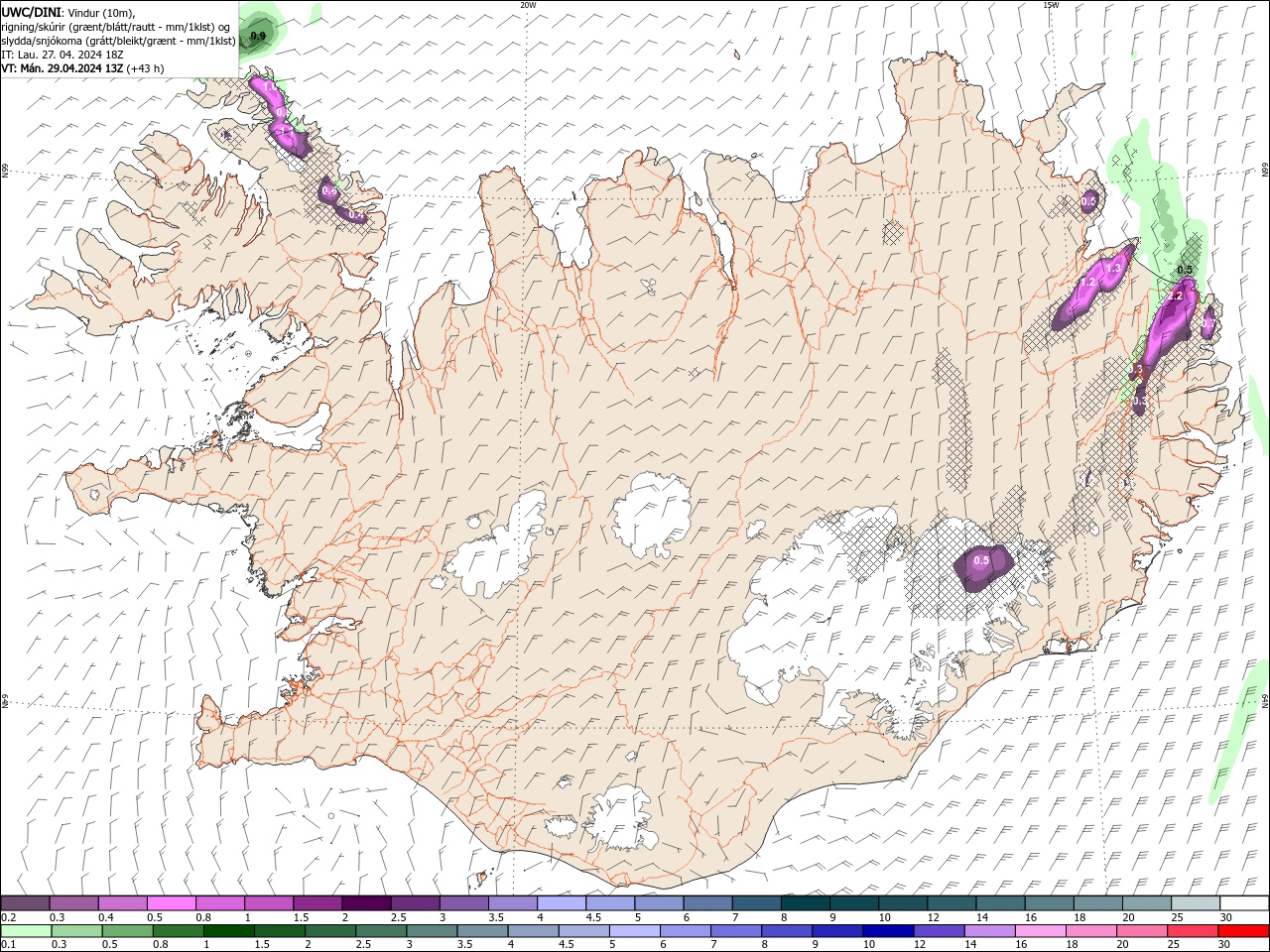Click the white Hofsjökull glacier in central Iceland
1270x952 pixels.
click(652, 516)
